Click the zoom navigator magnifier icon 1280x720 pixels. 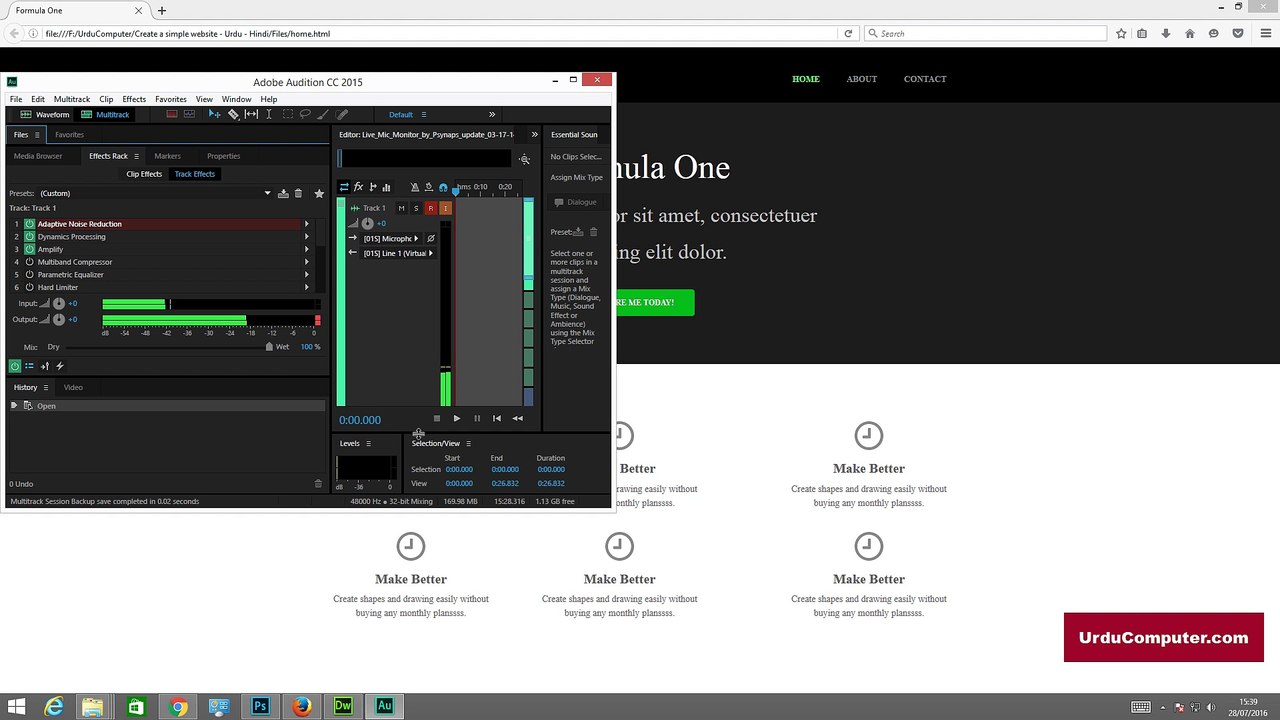pos(524,159)
